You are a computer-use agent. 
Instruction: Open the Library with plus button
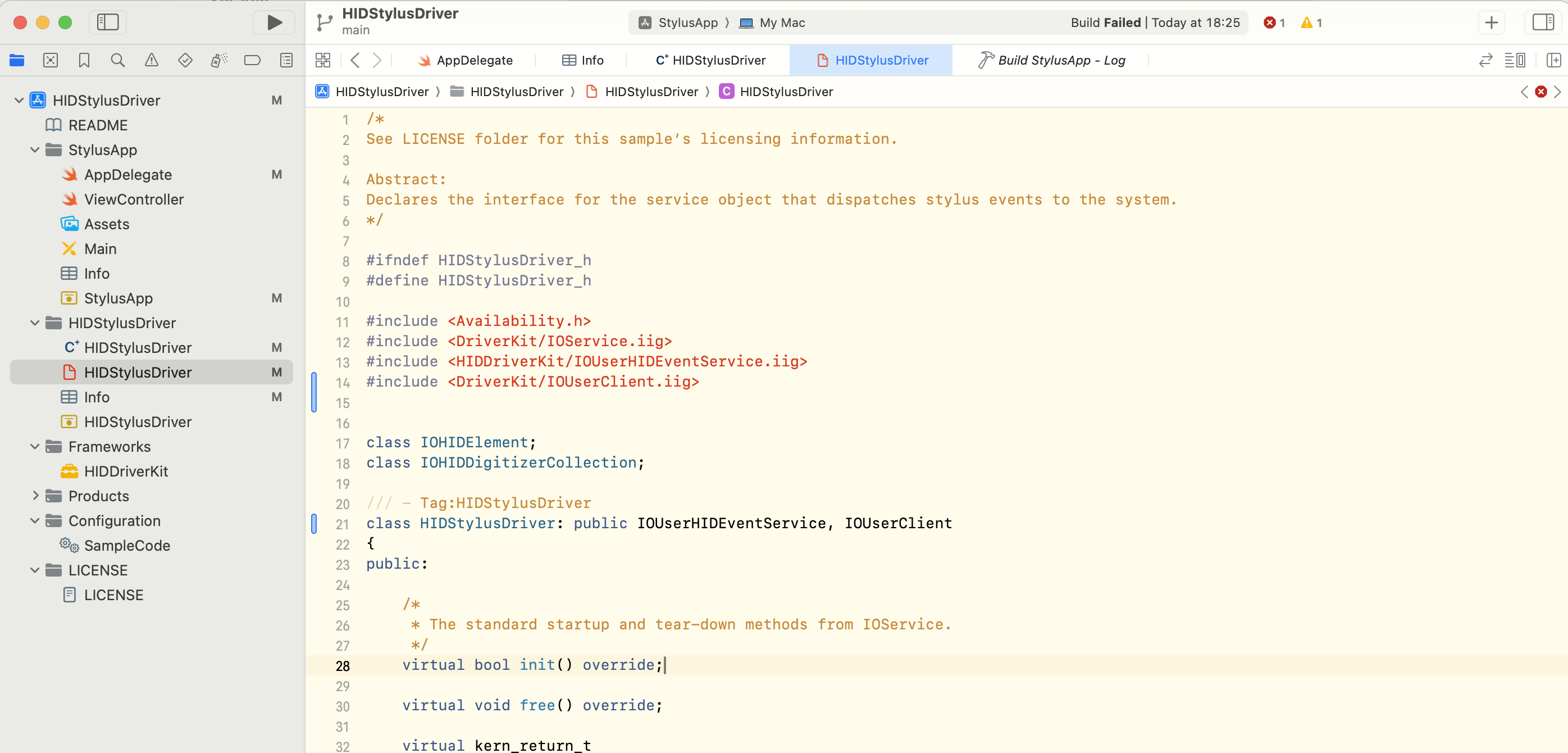(1490, 22)
